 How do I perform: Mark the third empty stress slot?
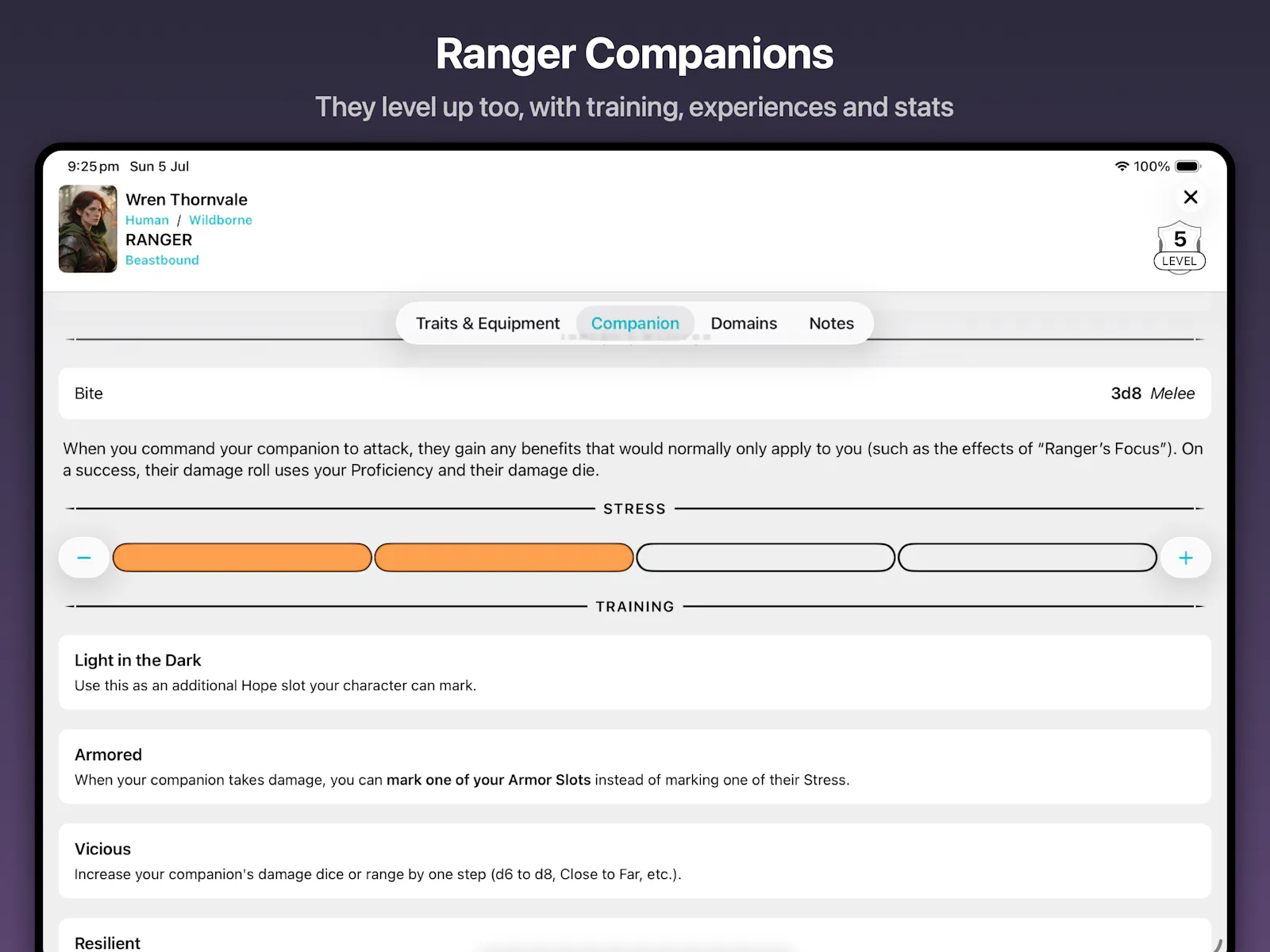pos(766,558)
